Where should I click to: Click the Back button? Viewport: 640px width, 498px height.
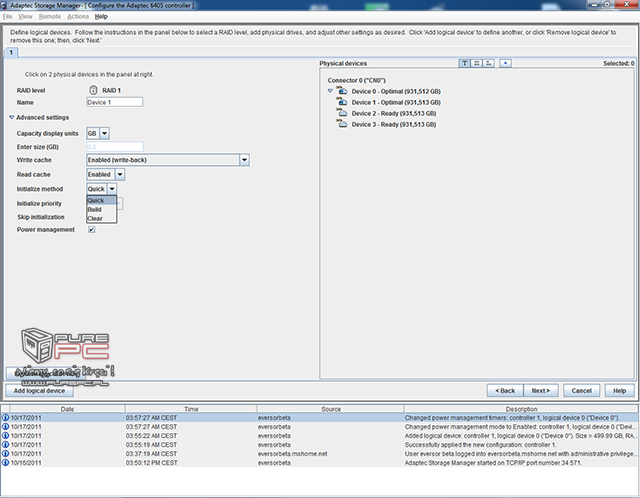coord(505,391)
